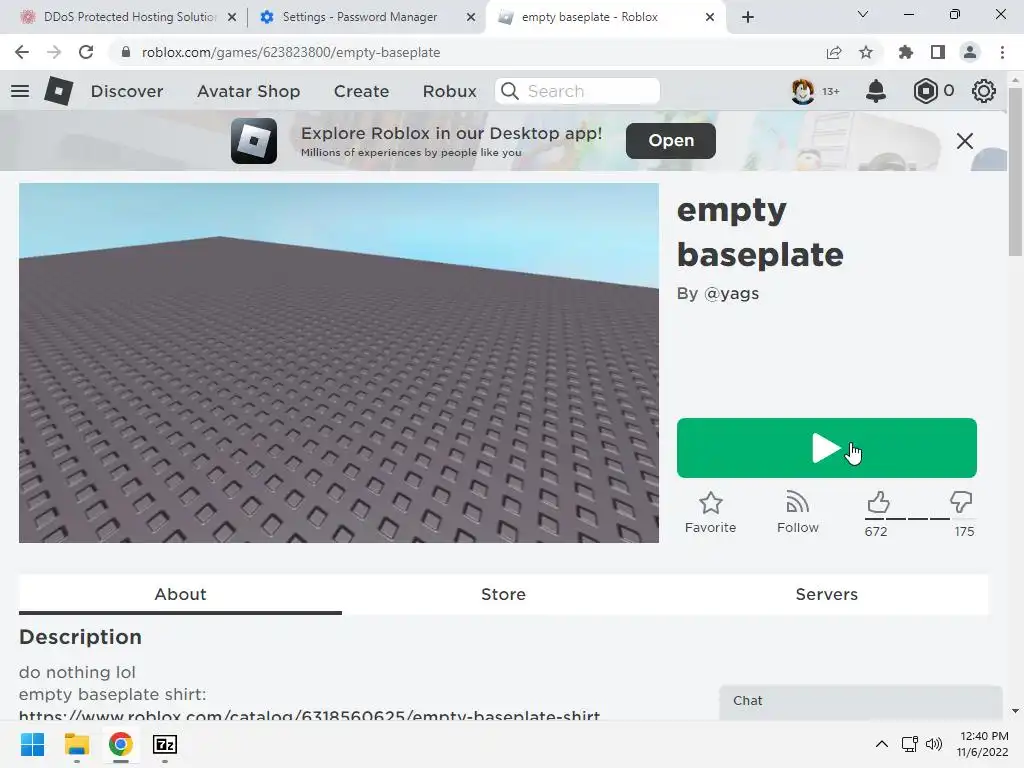Switch to the Servers tab
The image size is (1024, 768).
point(826,594)
